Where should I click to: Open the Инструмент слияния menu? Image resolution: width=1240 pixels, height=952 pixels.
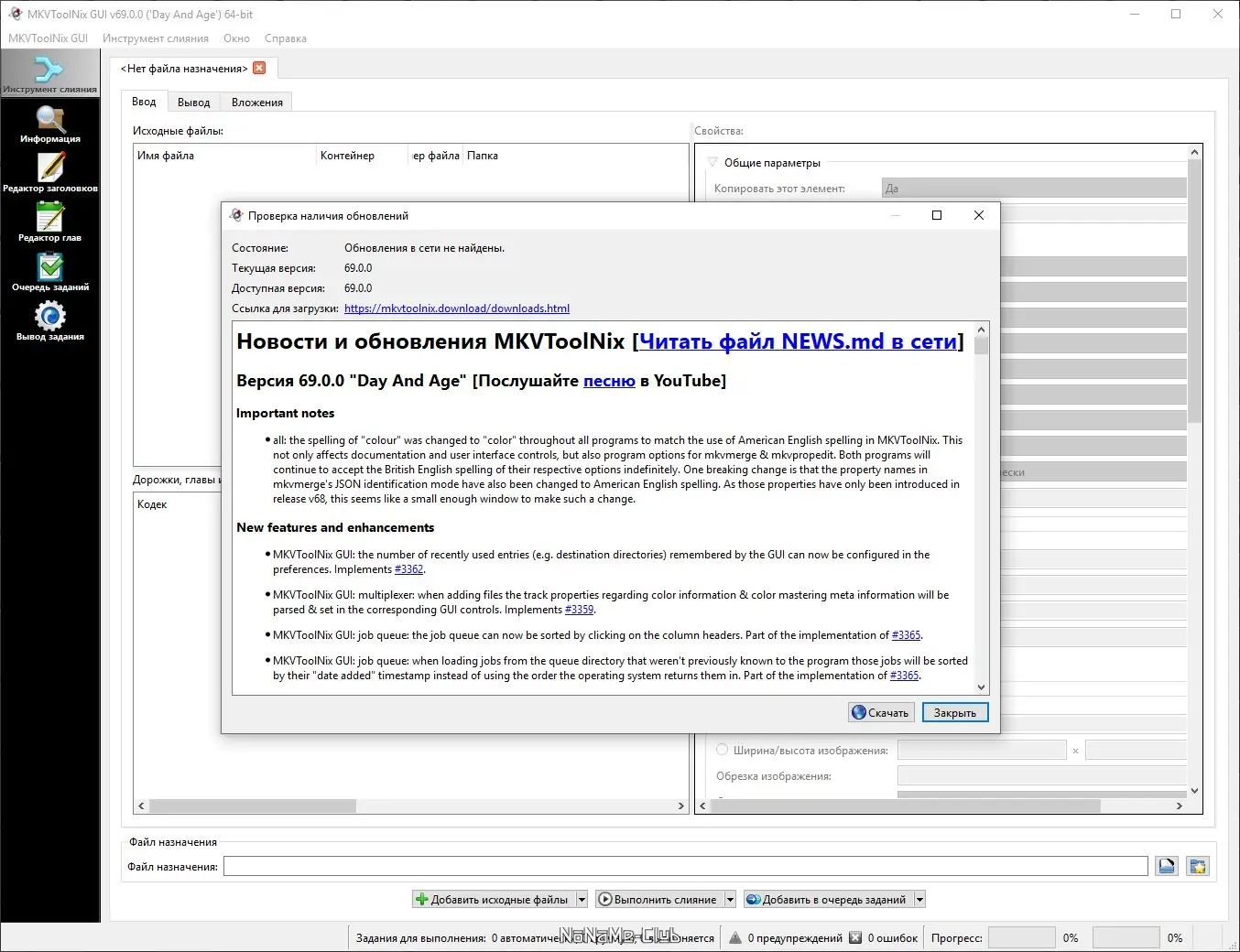coord(156,38)
